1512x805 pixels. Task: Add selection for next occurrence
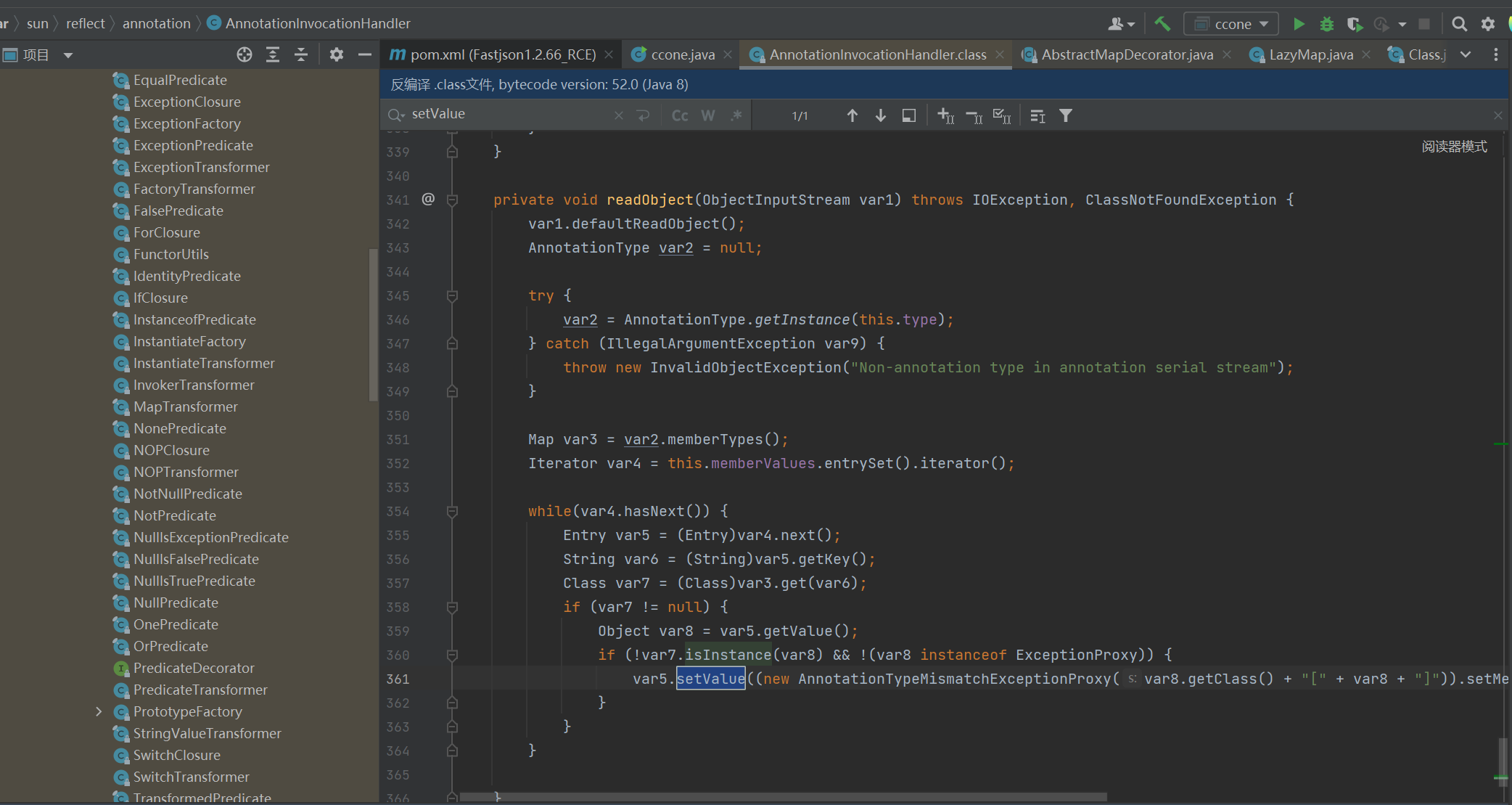[946, 115]
